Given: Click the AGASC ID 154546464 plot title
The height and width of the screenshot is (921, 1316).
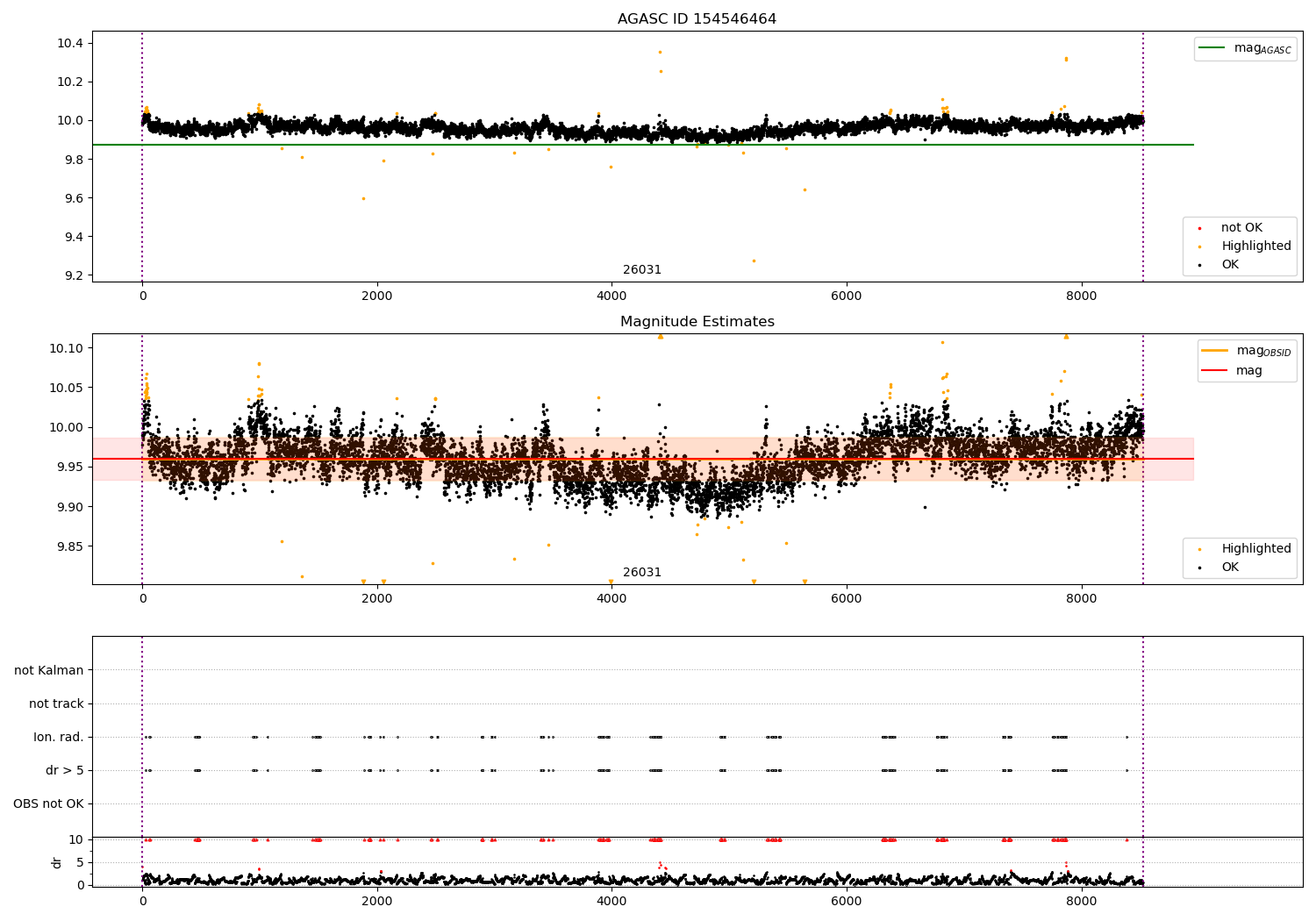Looking at the screenshot, I should pos(697,19).
